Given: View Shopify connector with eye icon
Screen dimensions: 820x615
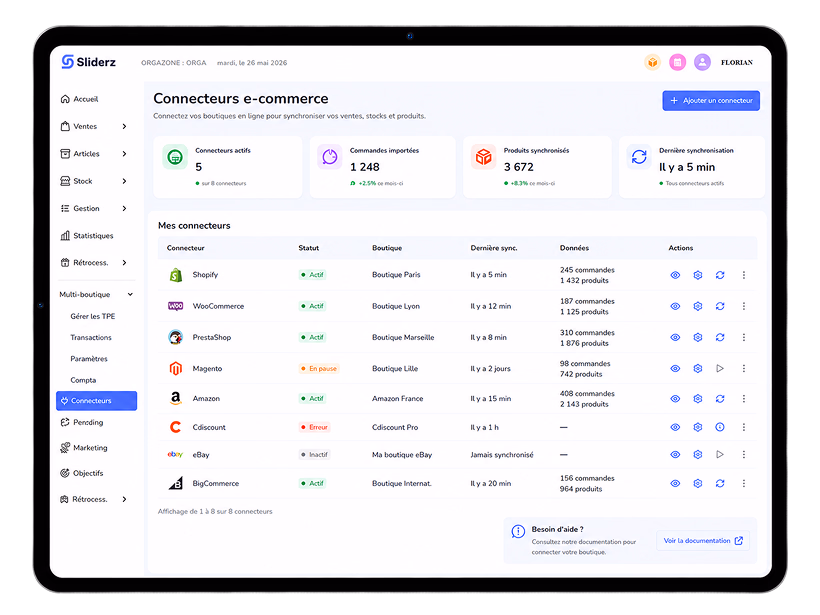Looking at the screenshot, I should click(x=675, y=275).
